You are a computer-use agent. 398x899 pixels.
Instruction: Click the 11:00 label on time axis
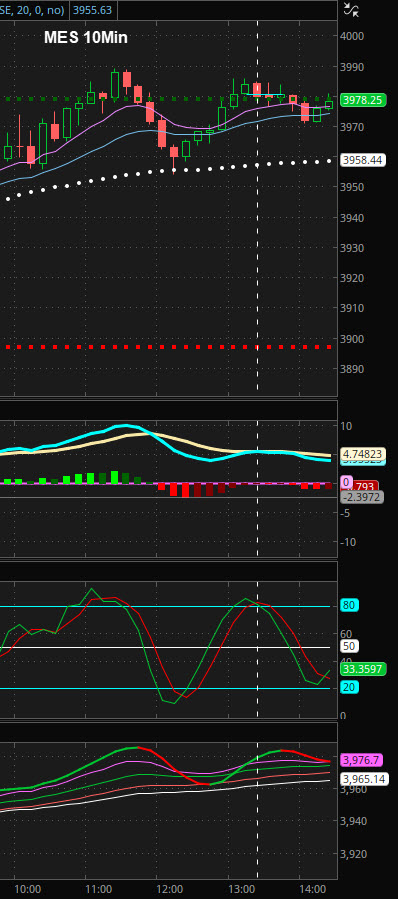[99, 889]
